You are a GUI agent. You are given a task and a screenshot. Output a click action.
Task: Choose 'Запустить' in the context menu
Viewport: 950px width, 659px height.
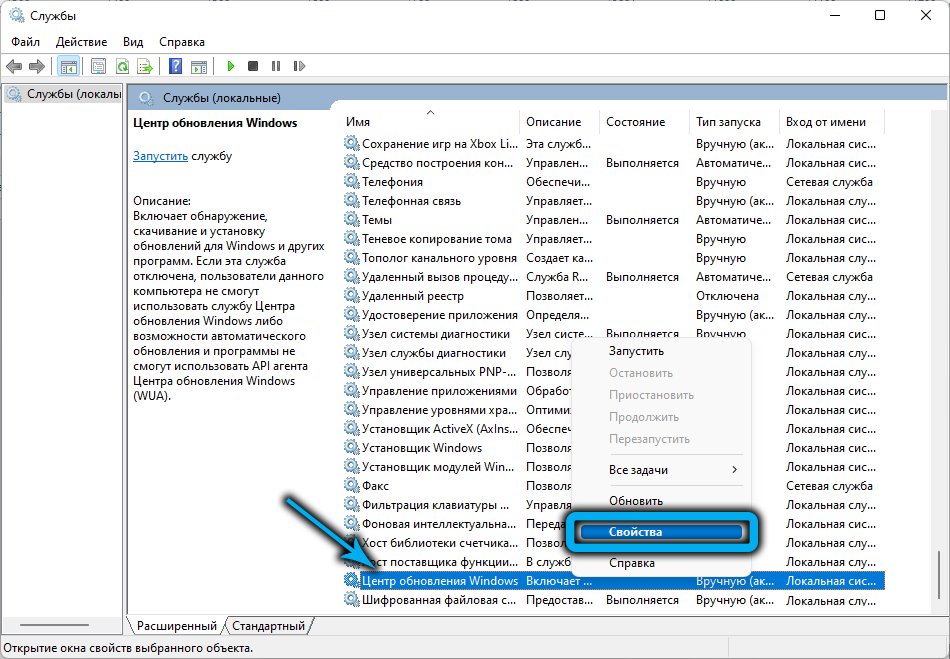coord(636,351)
